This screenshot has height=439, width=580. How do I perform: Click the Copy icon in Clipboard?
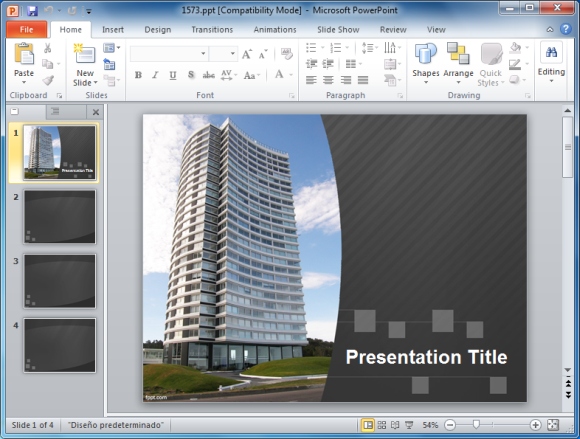coord(47,64)
